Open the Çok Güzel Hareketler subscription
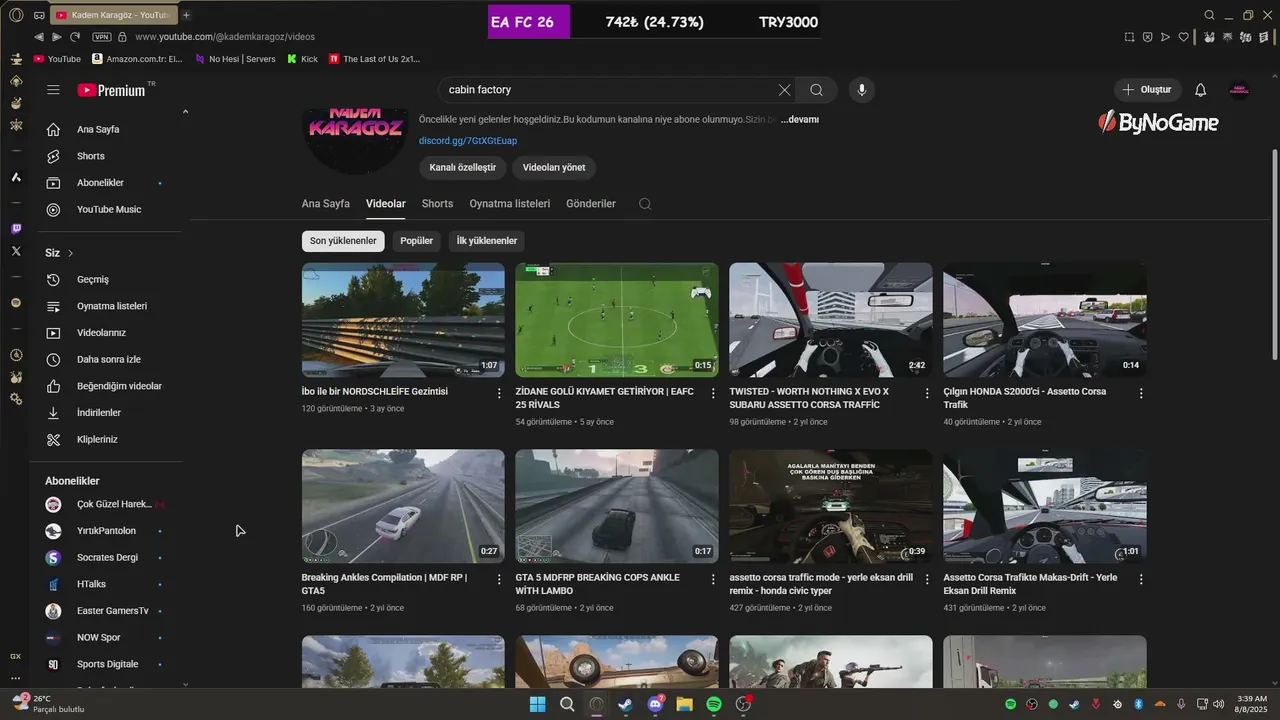This screenshot has width=1280, height=720. tap(105, 504)
